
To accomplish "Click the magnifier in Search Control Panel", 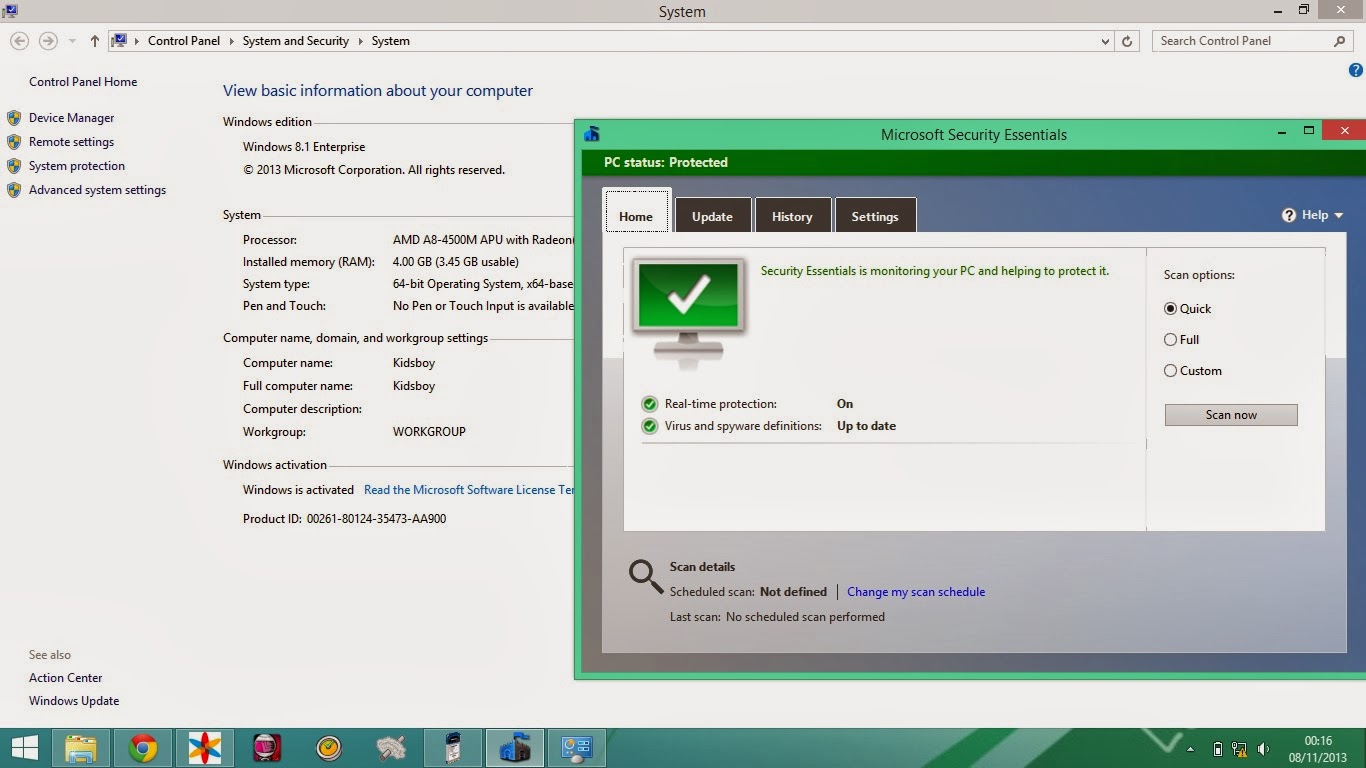I will [x=1340, y=41].
